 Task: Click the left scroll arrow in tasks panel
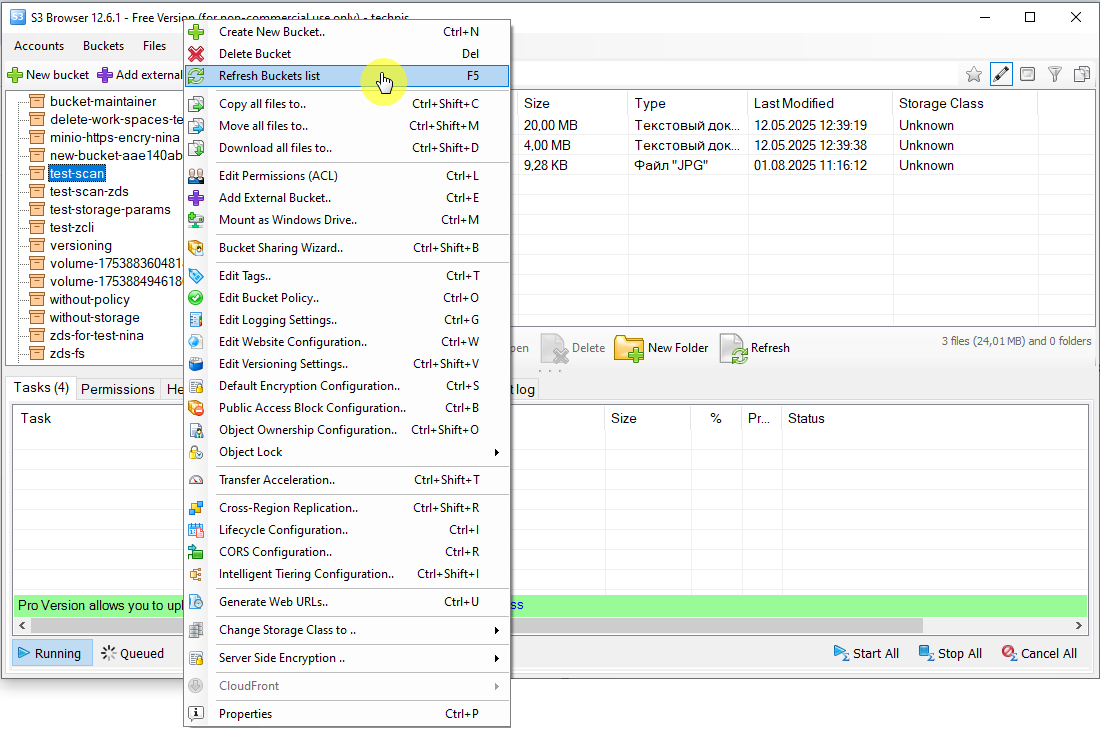pyautogui.click(x=22, y=625)
